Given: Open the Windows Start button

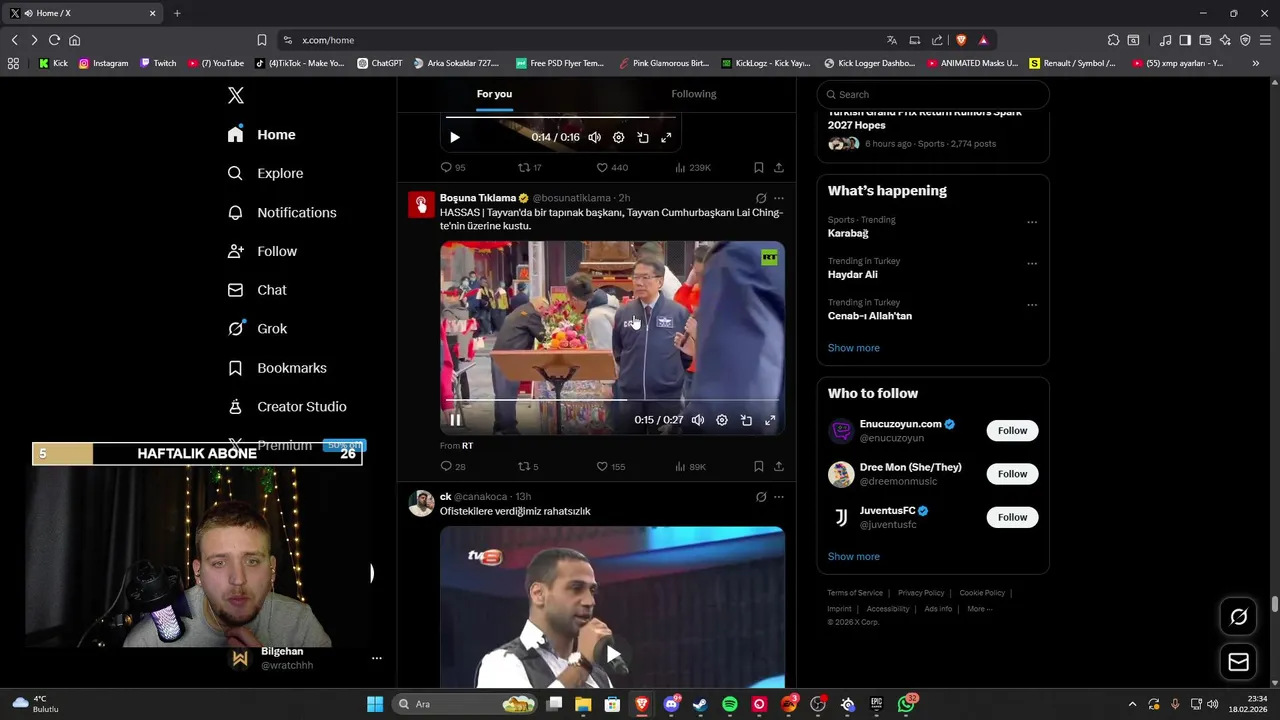Looking at the screenshot, I should pos(375,704).
